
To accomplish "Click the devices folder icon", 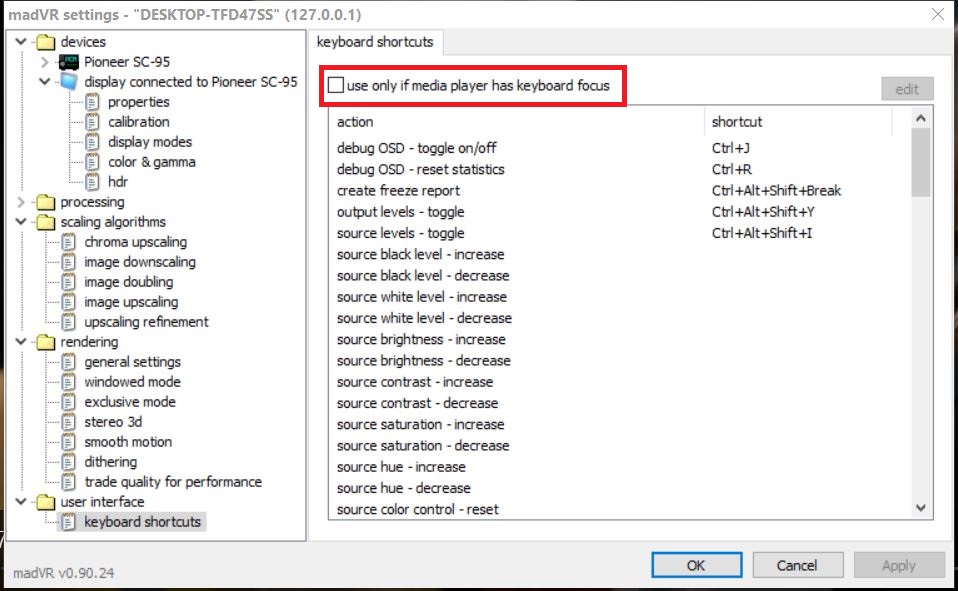I will coord(45,42).
